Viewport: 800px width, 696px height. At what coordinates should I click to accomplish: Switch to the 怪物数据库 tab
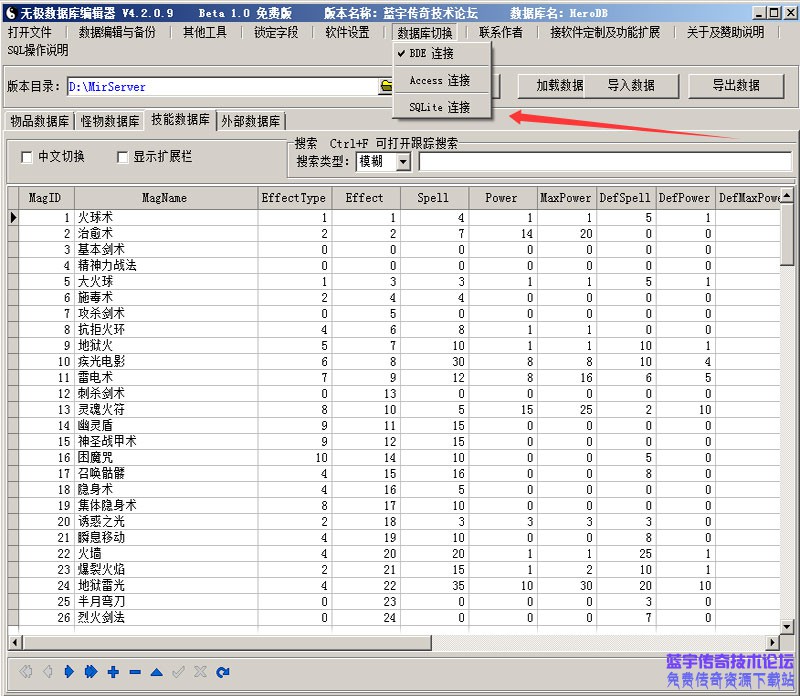coord(110,122)
